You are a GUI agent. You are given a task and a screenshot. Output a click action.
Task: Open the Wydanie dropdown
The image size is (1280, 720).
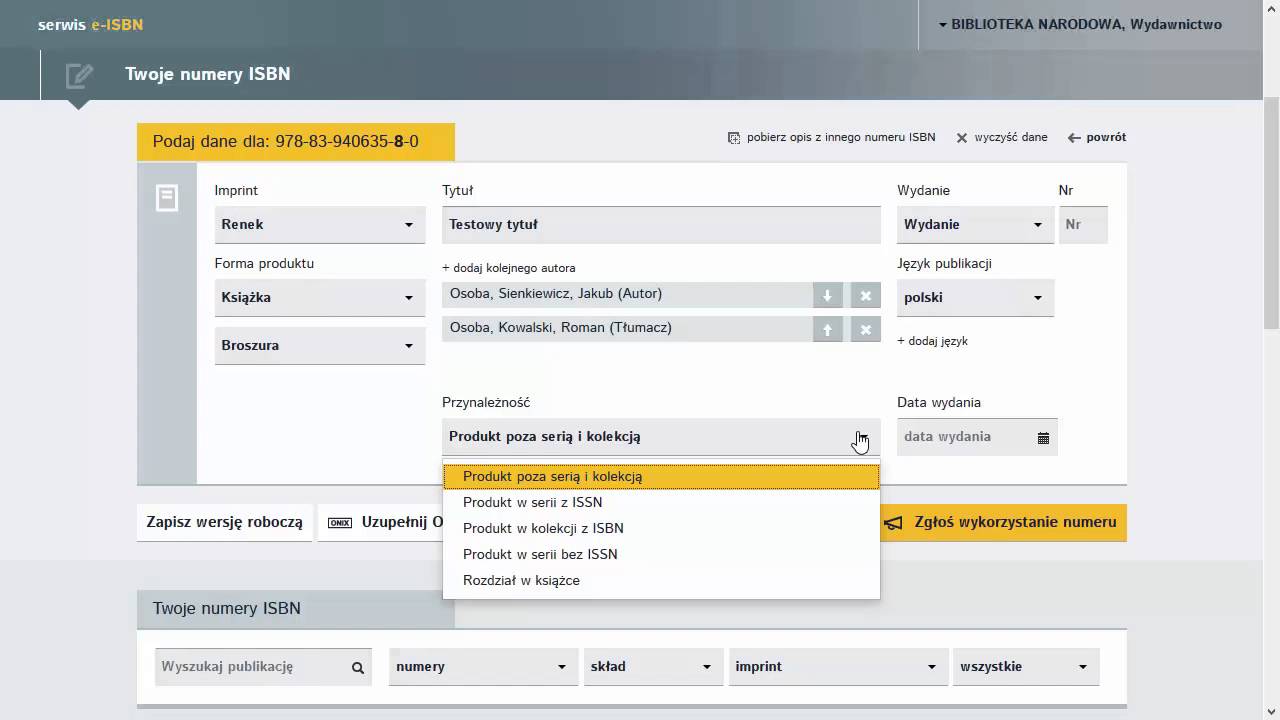tap(976, 224)
